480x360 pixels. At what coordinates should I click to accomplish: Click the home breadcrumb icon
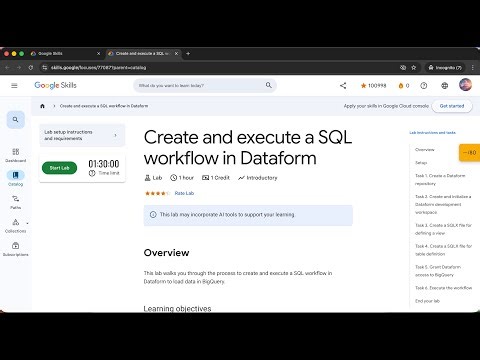pos(42,106)
